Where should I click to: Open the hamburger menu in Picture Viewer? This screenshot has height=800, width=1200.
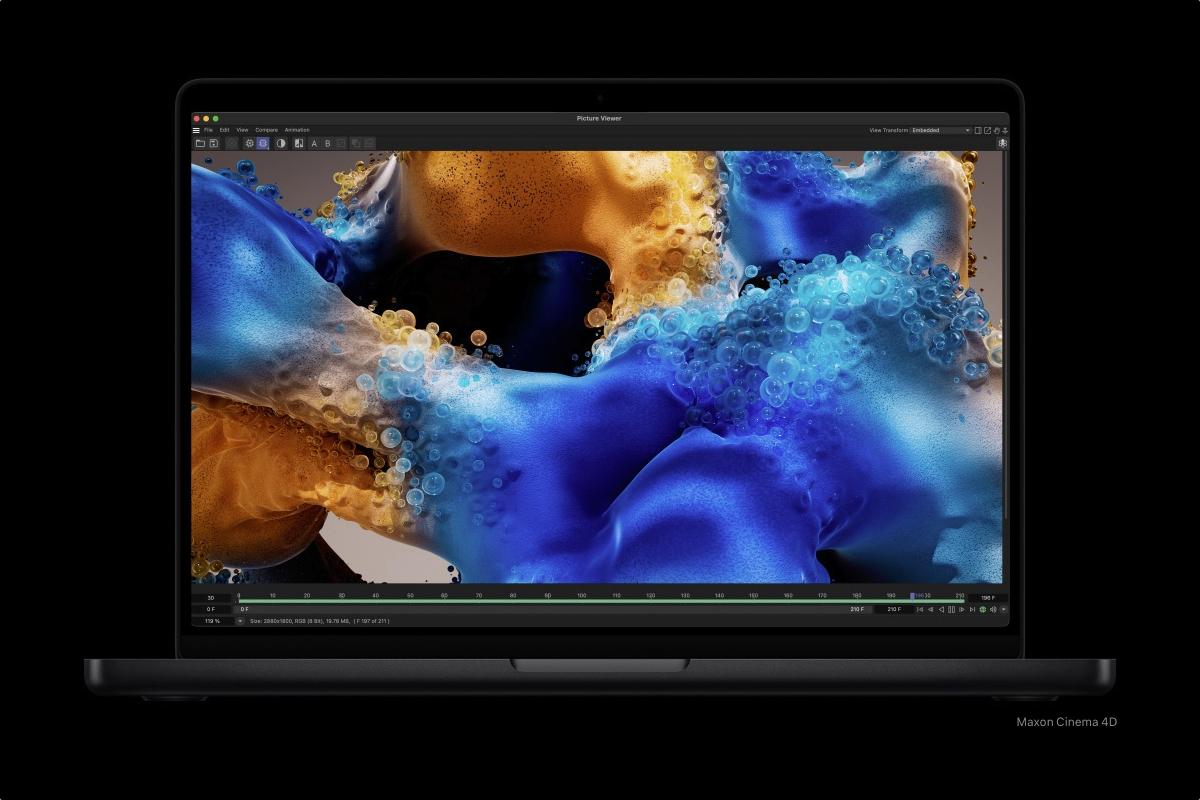pos(196,130)
